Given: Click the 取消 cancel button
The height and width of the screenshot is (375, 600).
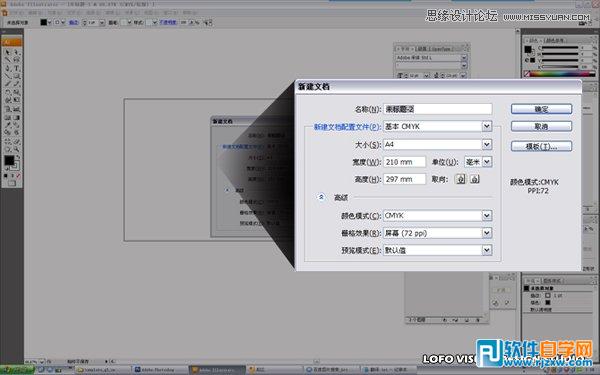Looking at the screenshot, I should (x=541, y=126).
